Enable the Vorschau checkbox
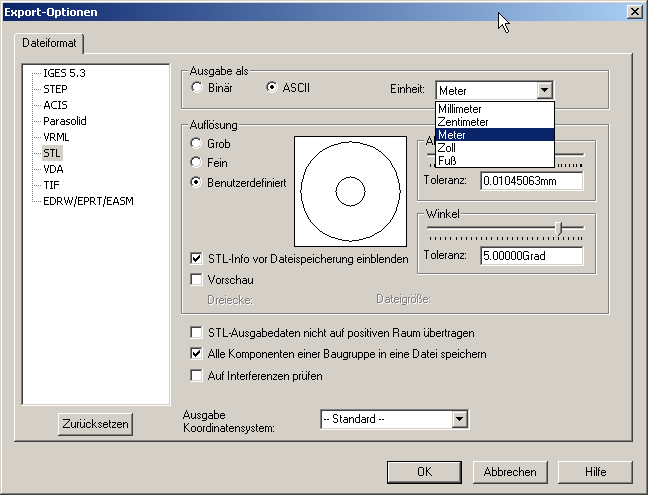 pyautogui.click(x=197, y=279)
